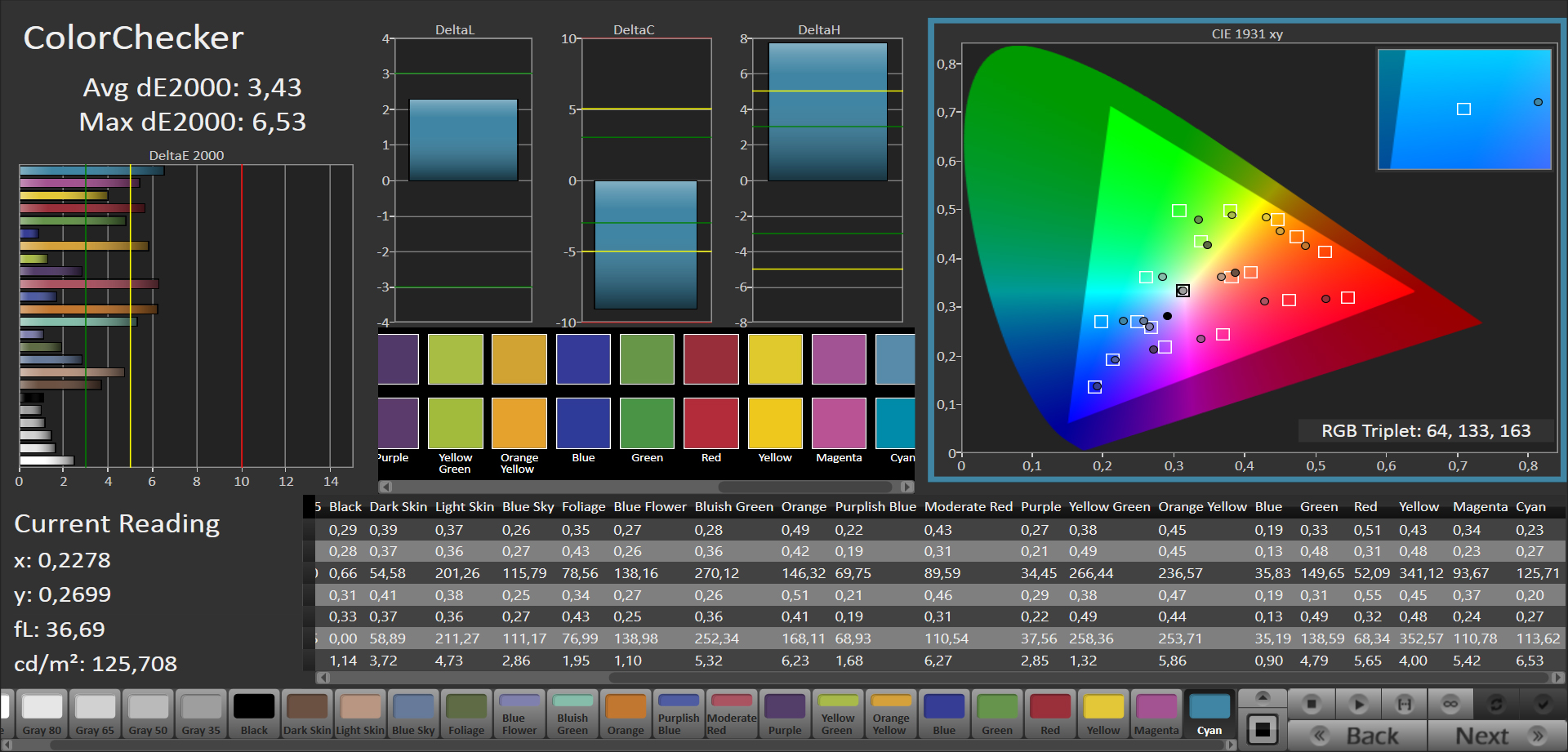Click the read series bracket icon
This screenshot has height=752, width=1568.
(1405, 704)
